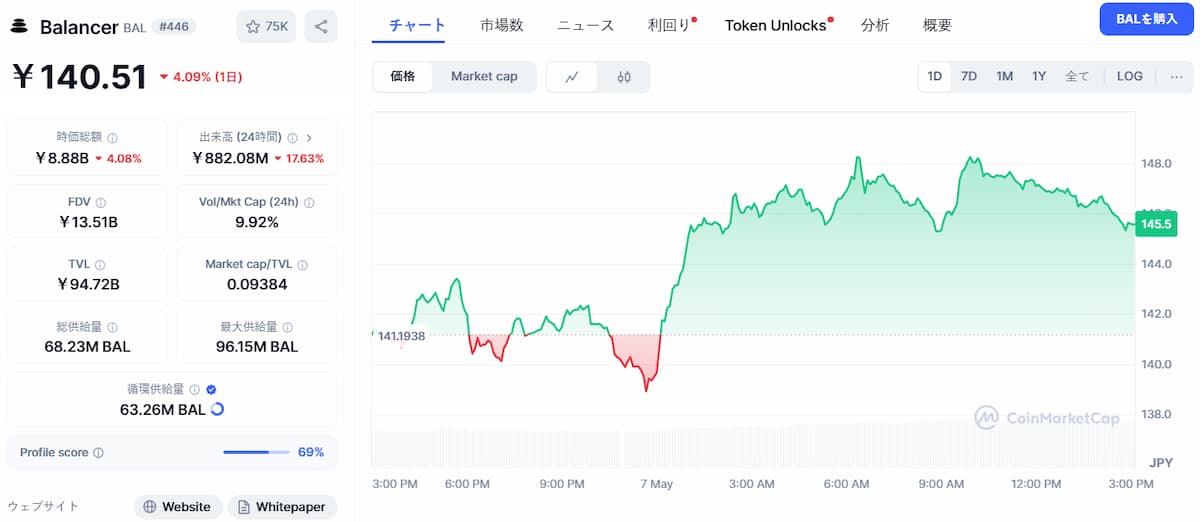The height and width of the screenshot is (522, 1200).
Task: Click the star watchlist icon showing 75K
Action: (x=266, y=27)
